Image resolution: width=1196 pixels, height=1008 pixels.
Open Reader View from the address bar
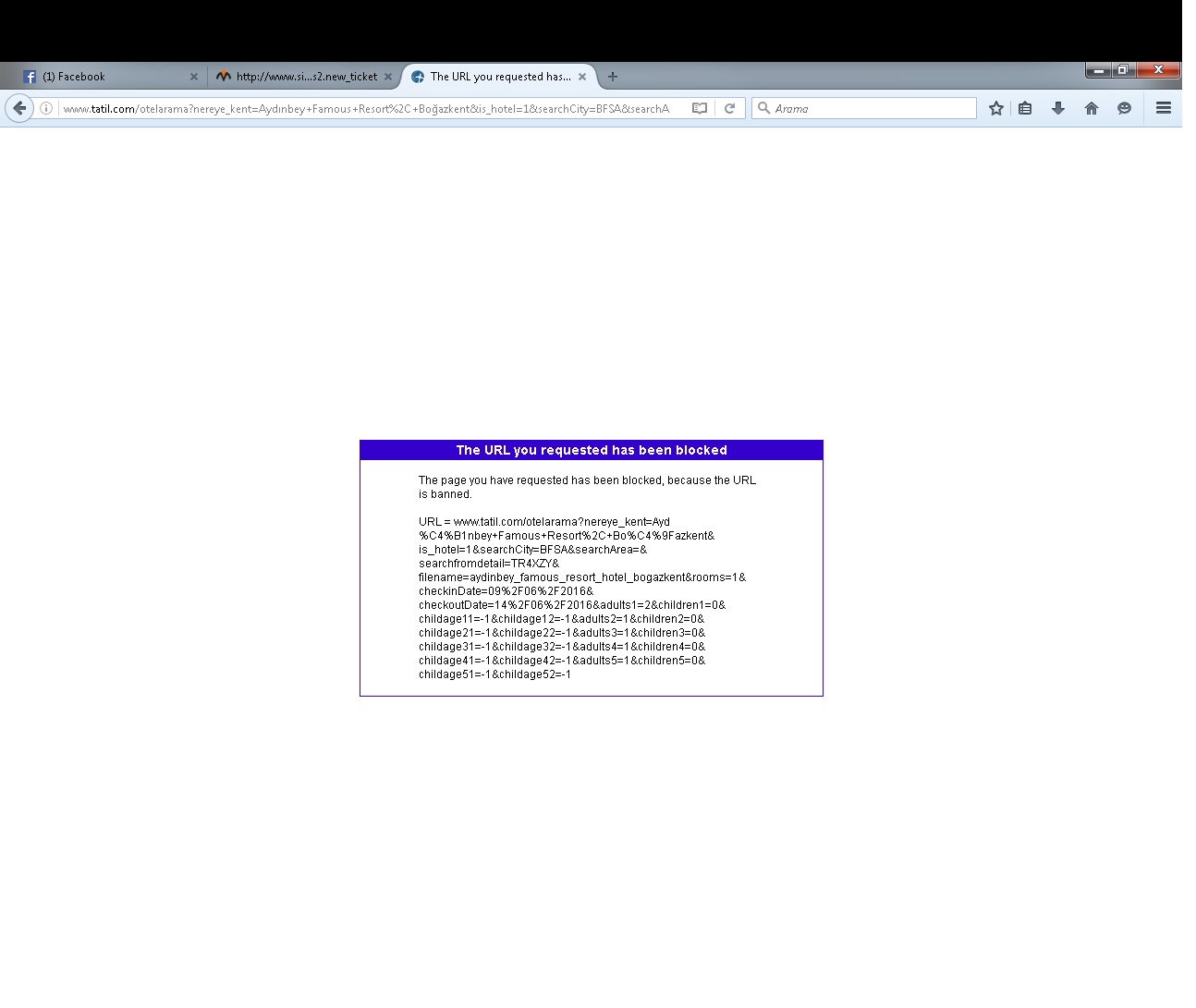700,108
